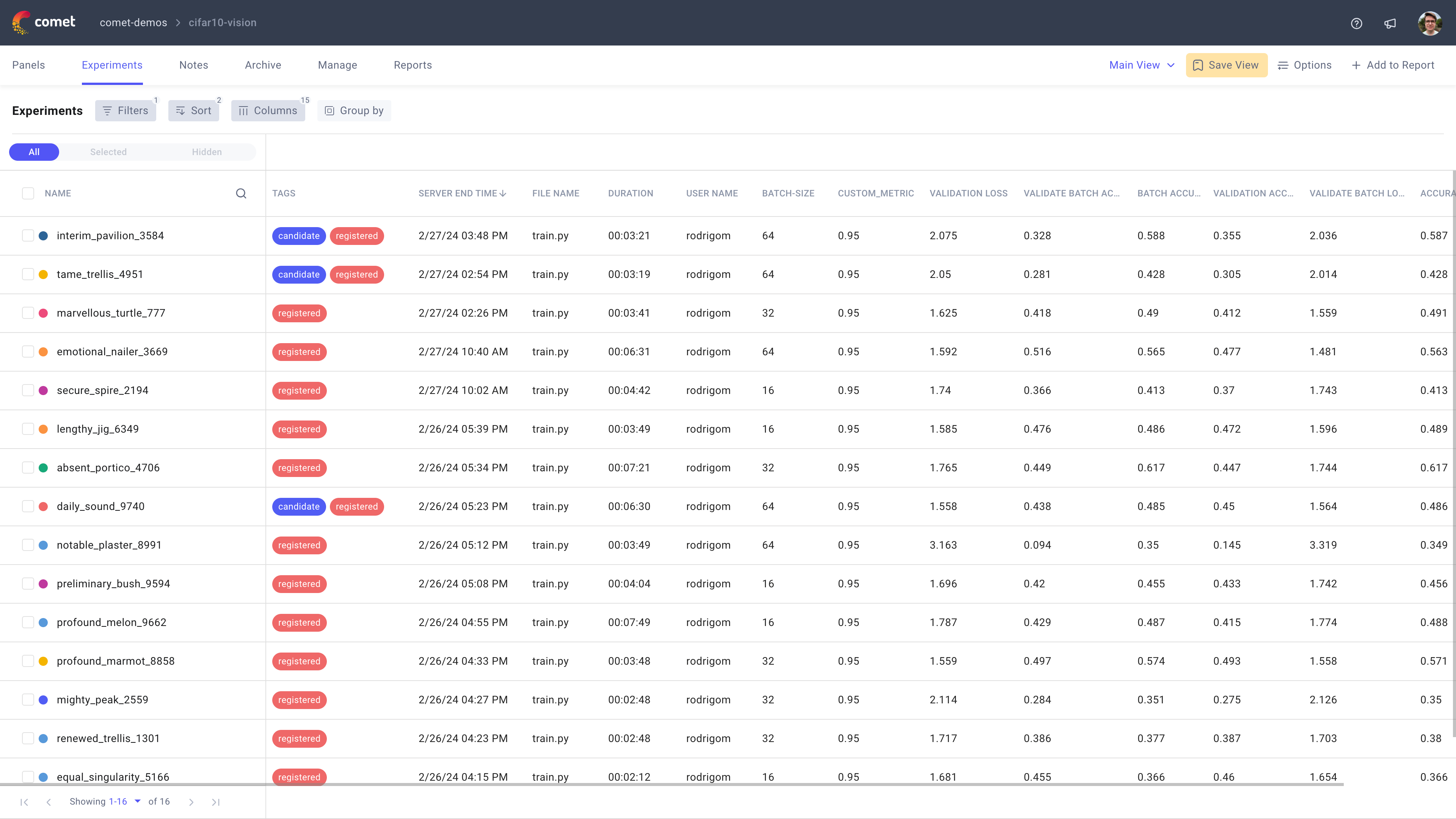Tick the checkbox next to daily_sound_9740
Image resolution: width=1456 pixels, height=819 pixels.
coord(28,506)
